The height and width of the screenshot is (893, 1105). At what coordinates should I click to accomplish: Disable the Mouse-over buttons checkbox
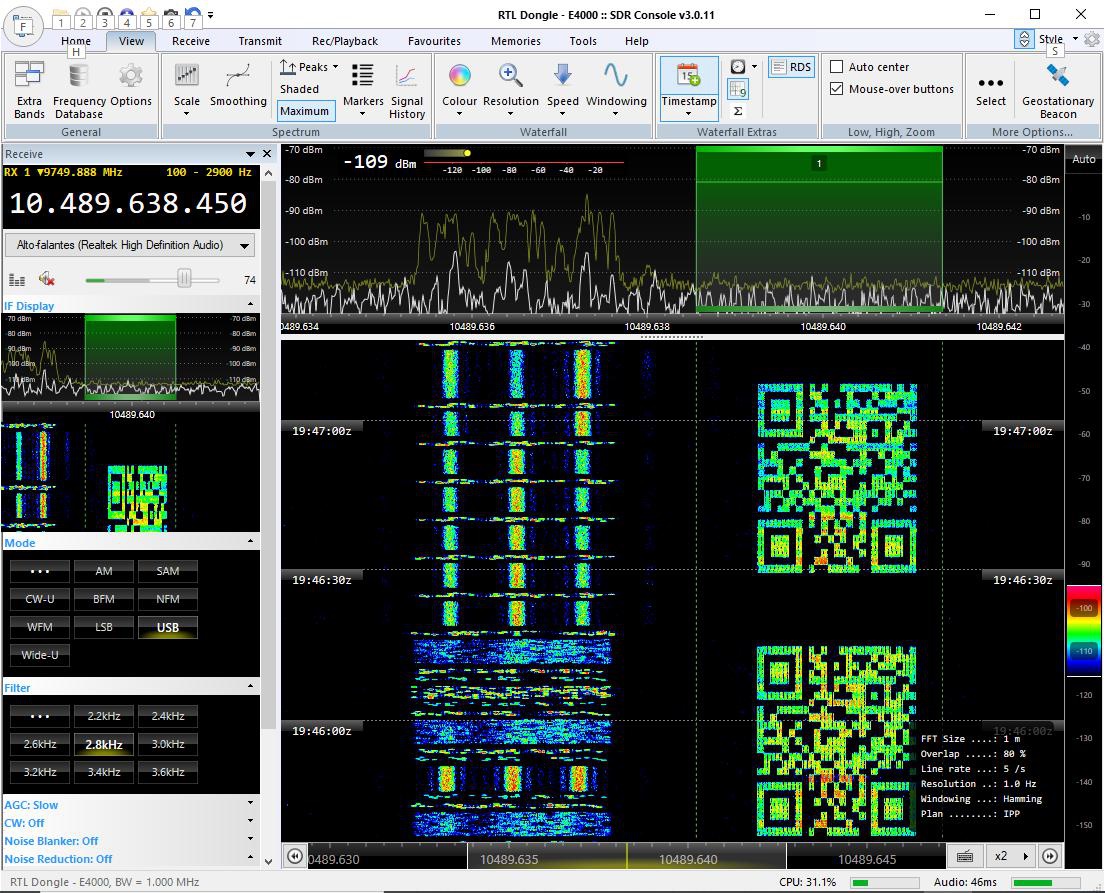(x=837, y=89)
